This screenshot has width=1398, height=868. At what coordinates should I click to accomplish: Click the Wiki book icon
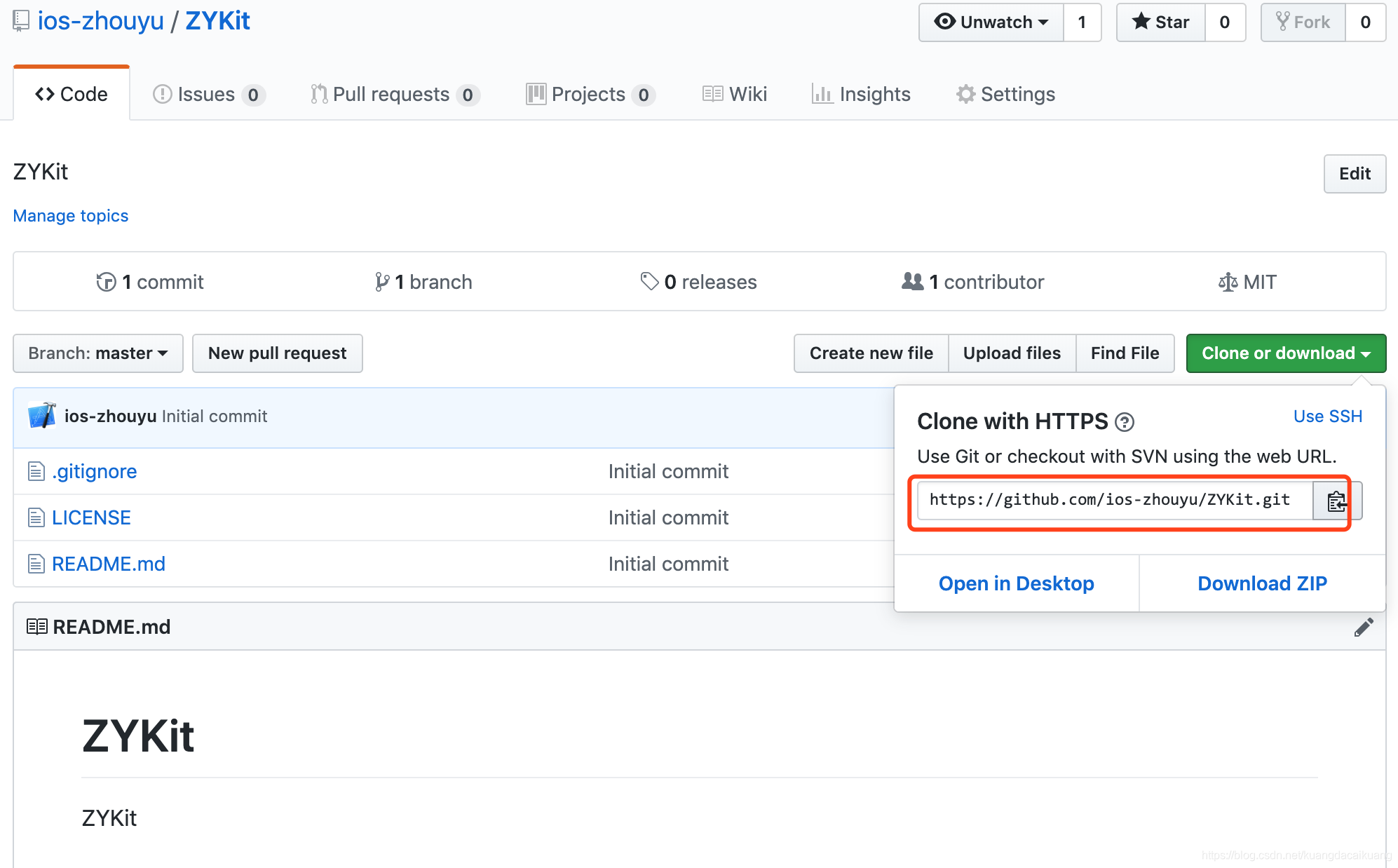712,94
